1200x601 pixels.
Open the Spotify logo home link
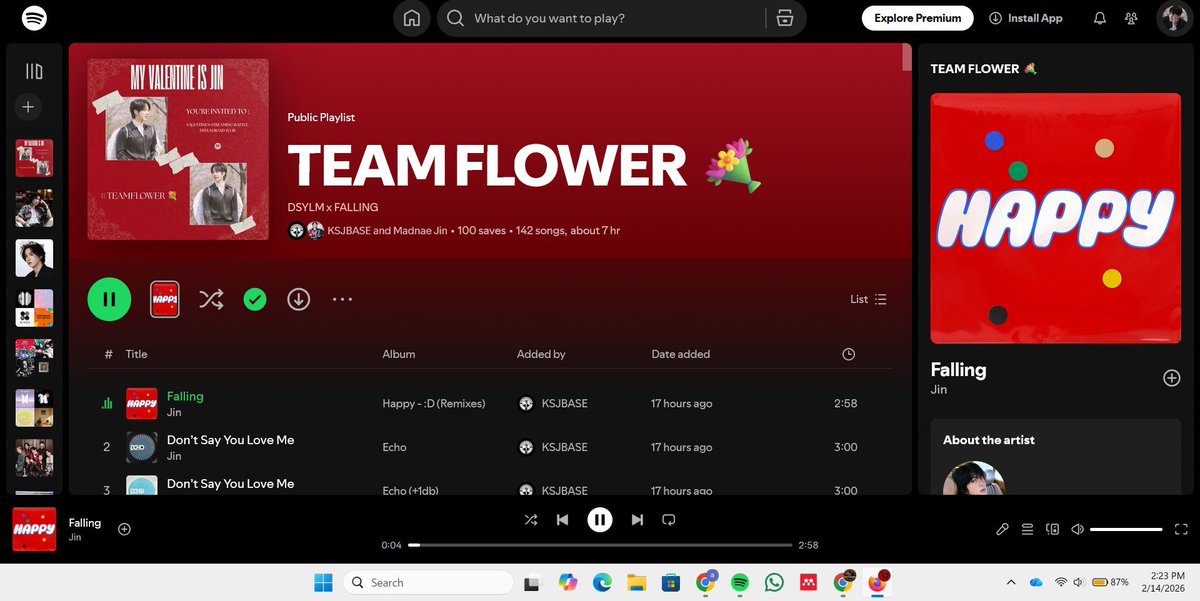click(33, 18)
